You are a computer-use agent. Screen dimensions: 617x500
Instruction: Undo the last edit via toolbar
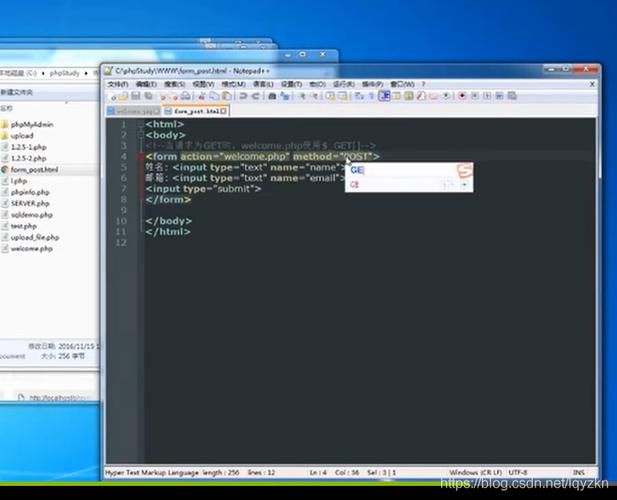coord(243,96)
